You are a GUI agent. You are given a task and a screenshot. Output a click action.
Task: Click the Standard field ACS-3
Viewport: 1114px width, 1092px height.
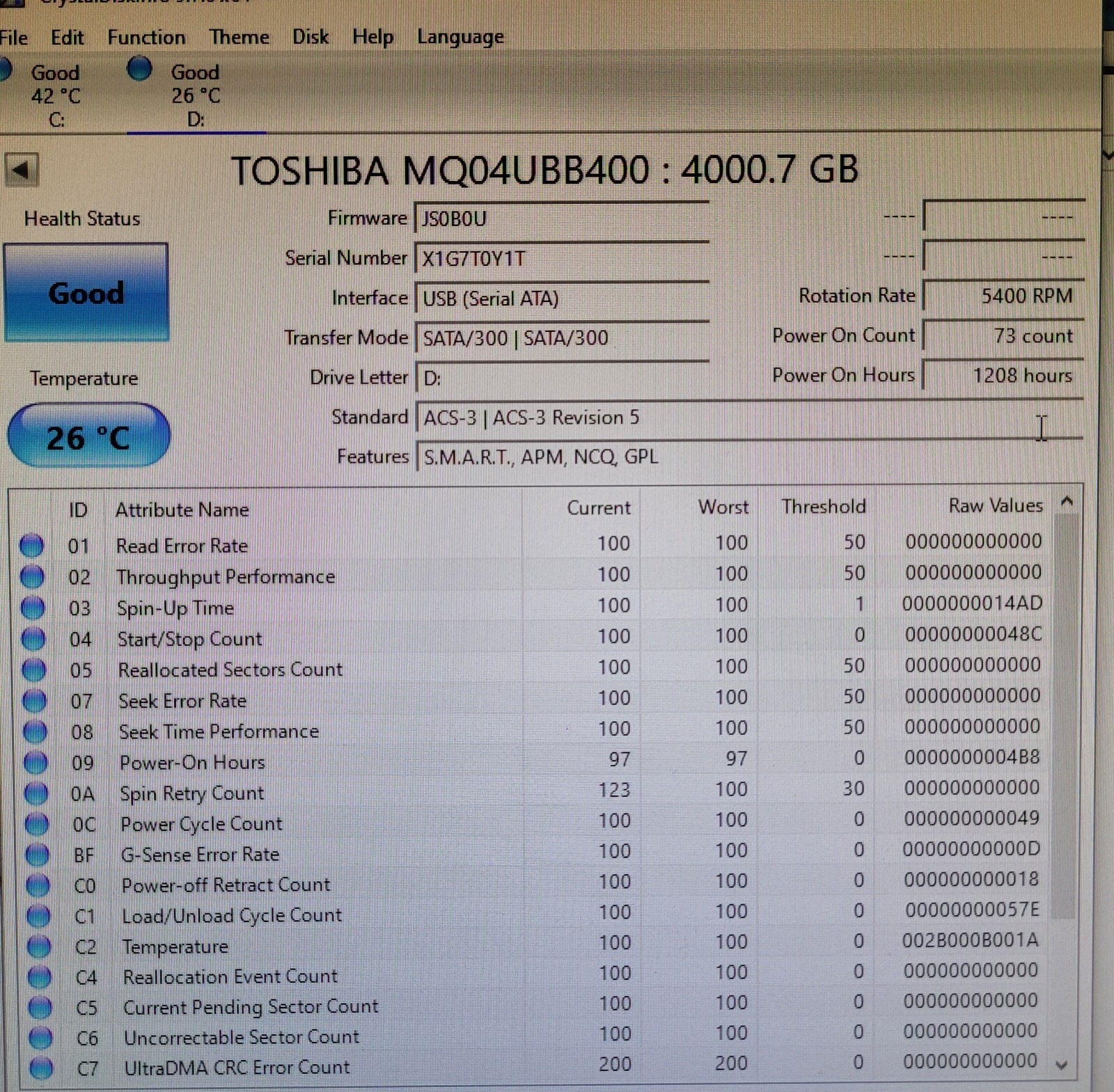(749, 418)
